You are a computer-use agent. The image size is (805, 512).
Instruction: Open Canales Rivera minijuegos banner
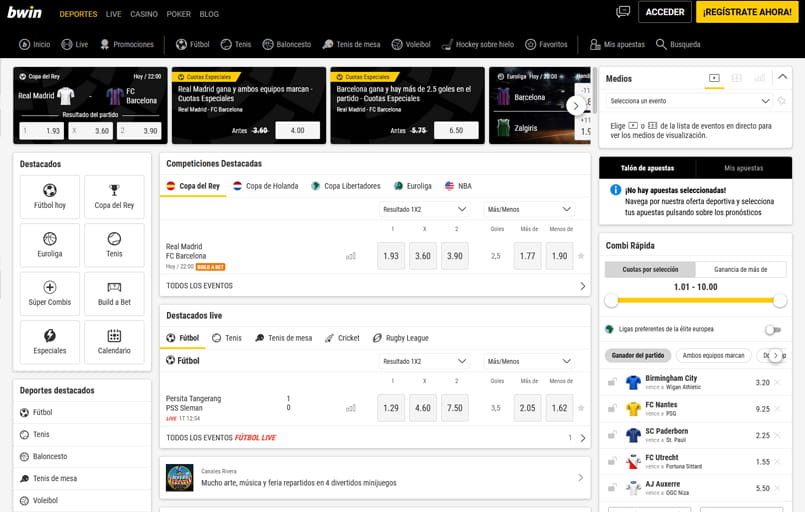pos(375,478)
